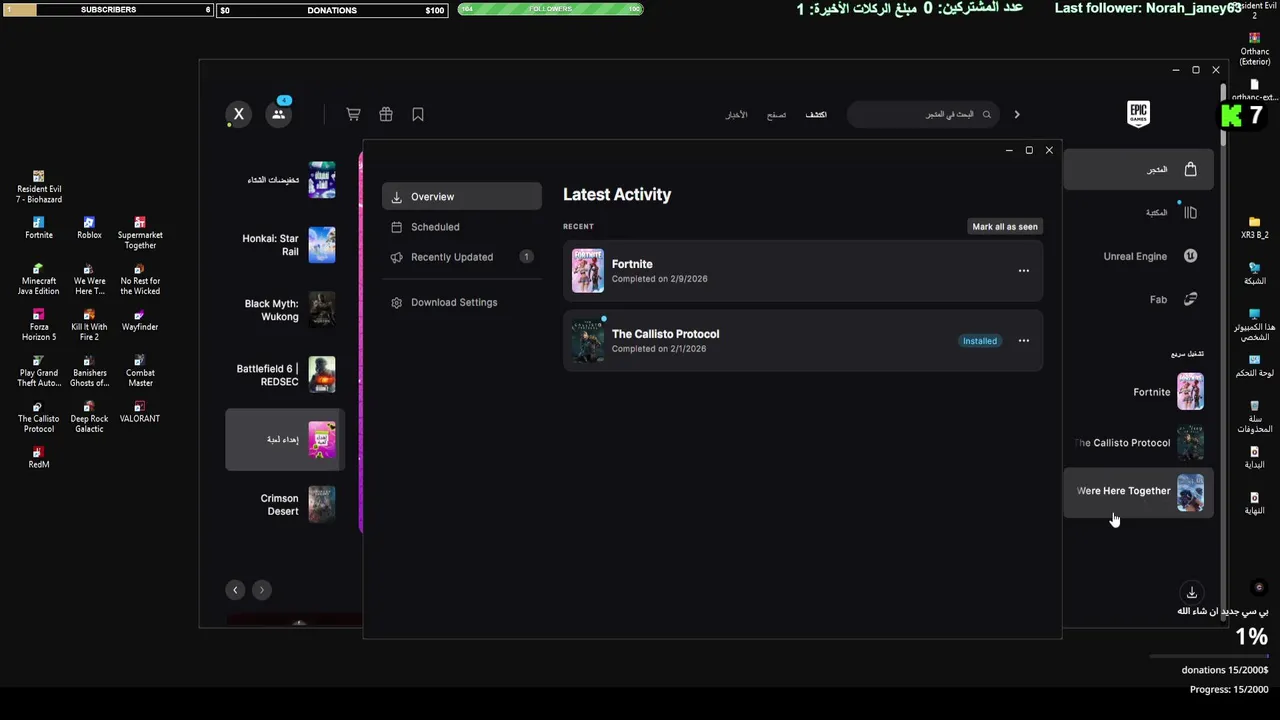Click the Roblox desktop shortcut
The width and height of the screenshot is (1280, 720).
[x=89, y=228]
